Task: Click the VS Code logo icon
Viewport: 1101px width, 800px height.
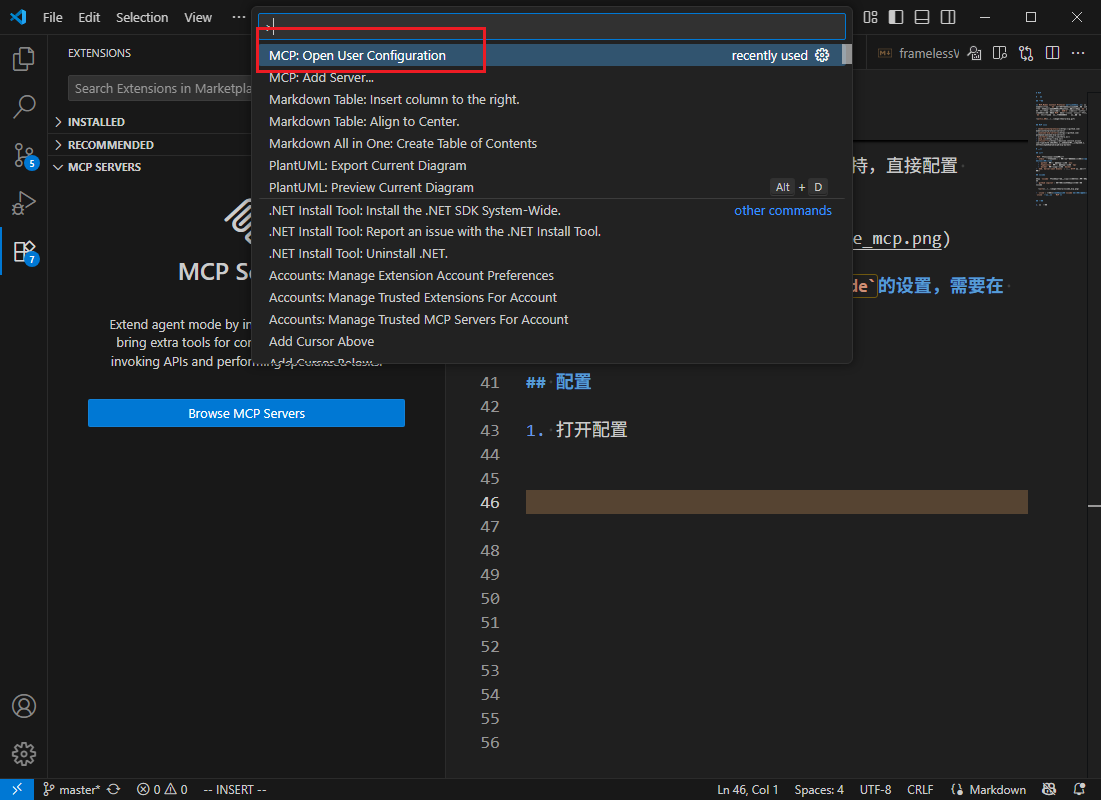Action: click(x=18, y=17)
